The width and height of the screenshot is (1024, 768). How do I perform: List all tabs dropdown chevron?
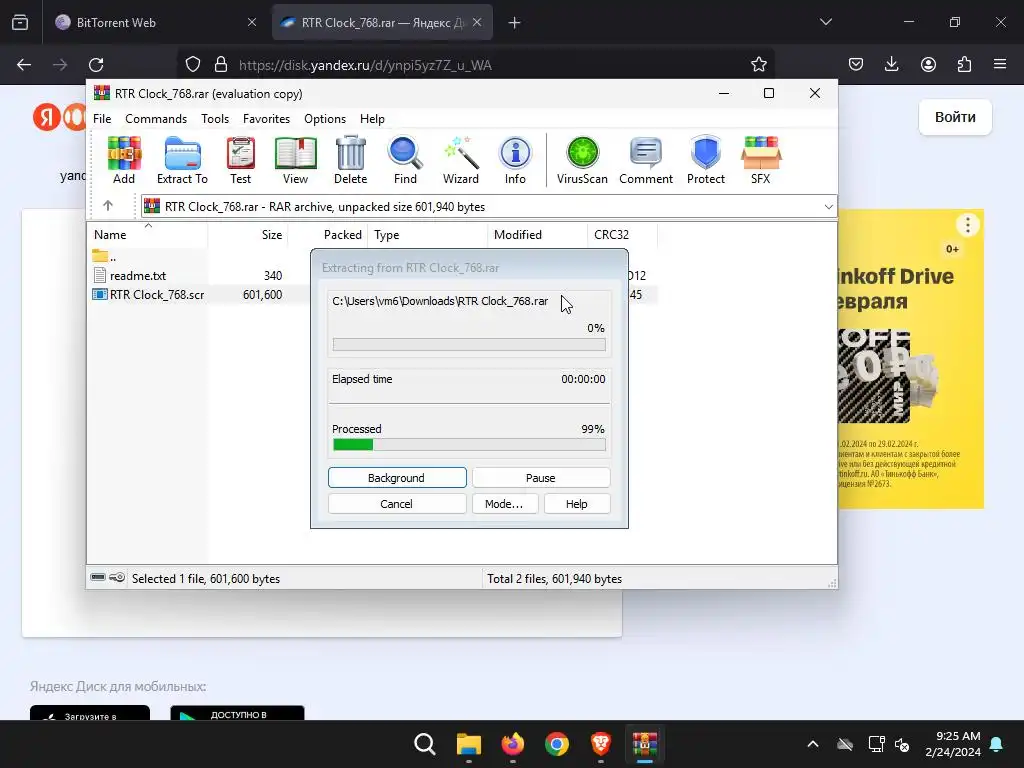coord(825,22)
